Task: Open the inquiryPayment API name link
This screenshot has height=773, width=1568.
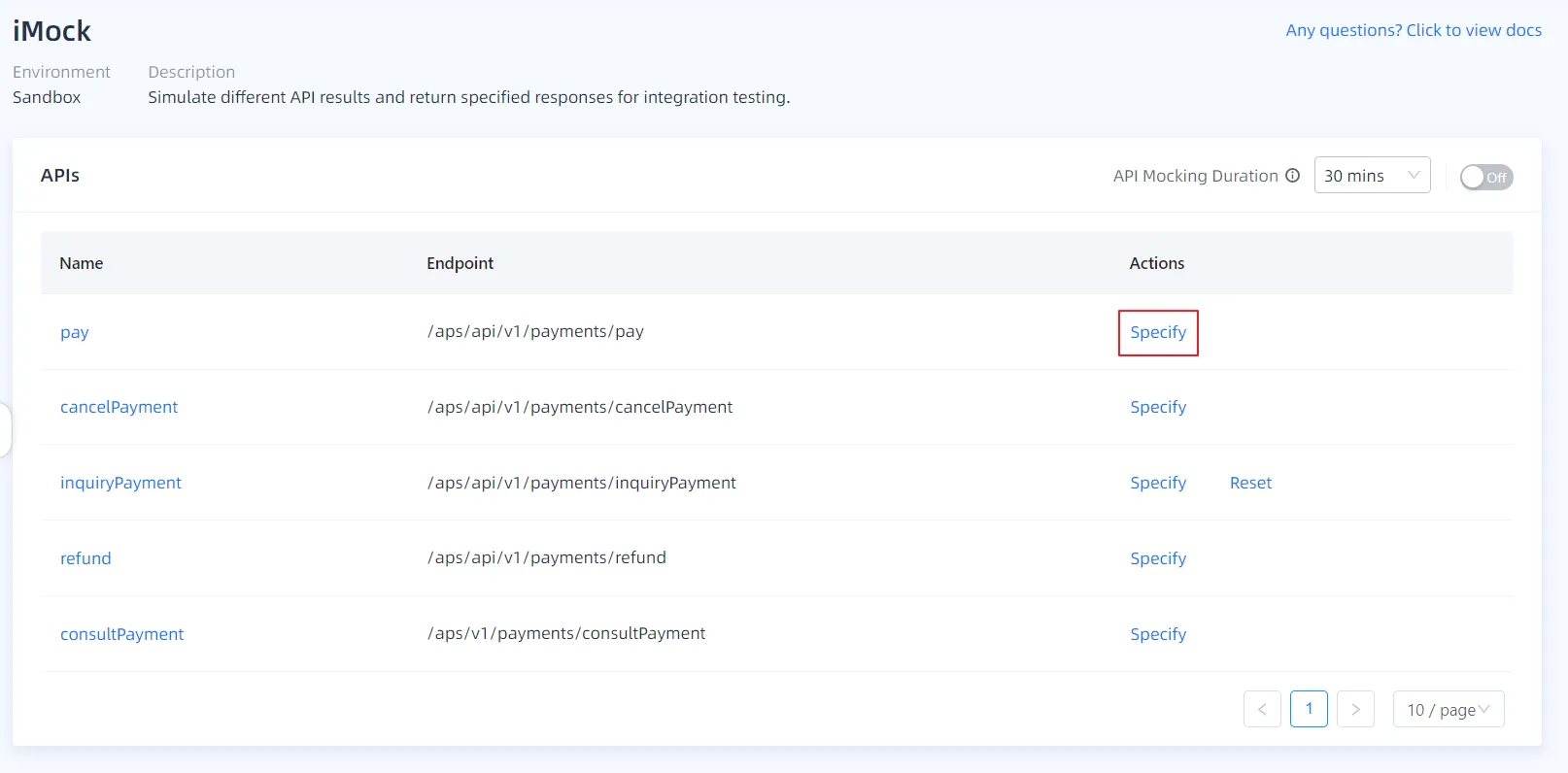Action: (x=120, y=483)
